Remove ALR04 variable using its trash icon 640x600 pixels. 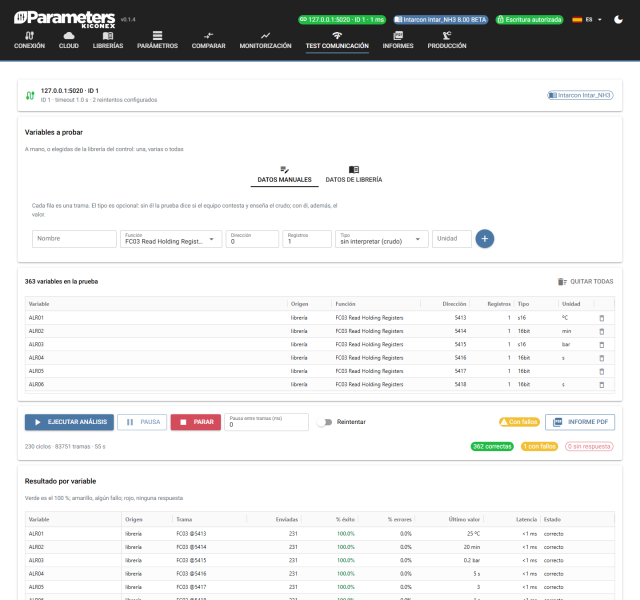click(x=601, y=358)
